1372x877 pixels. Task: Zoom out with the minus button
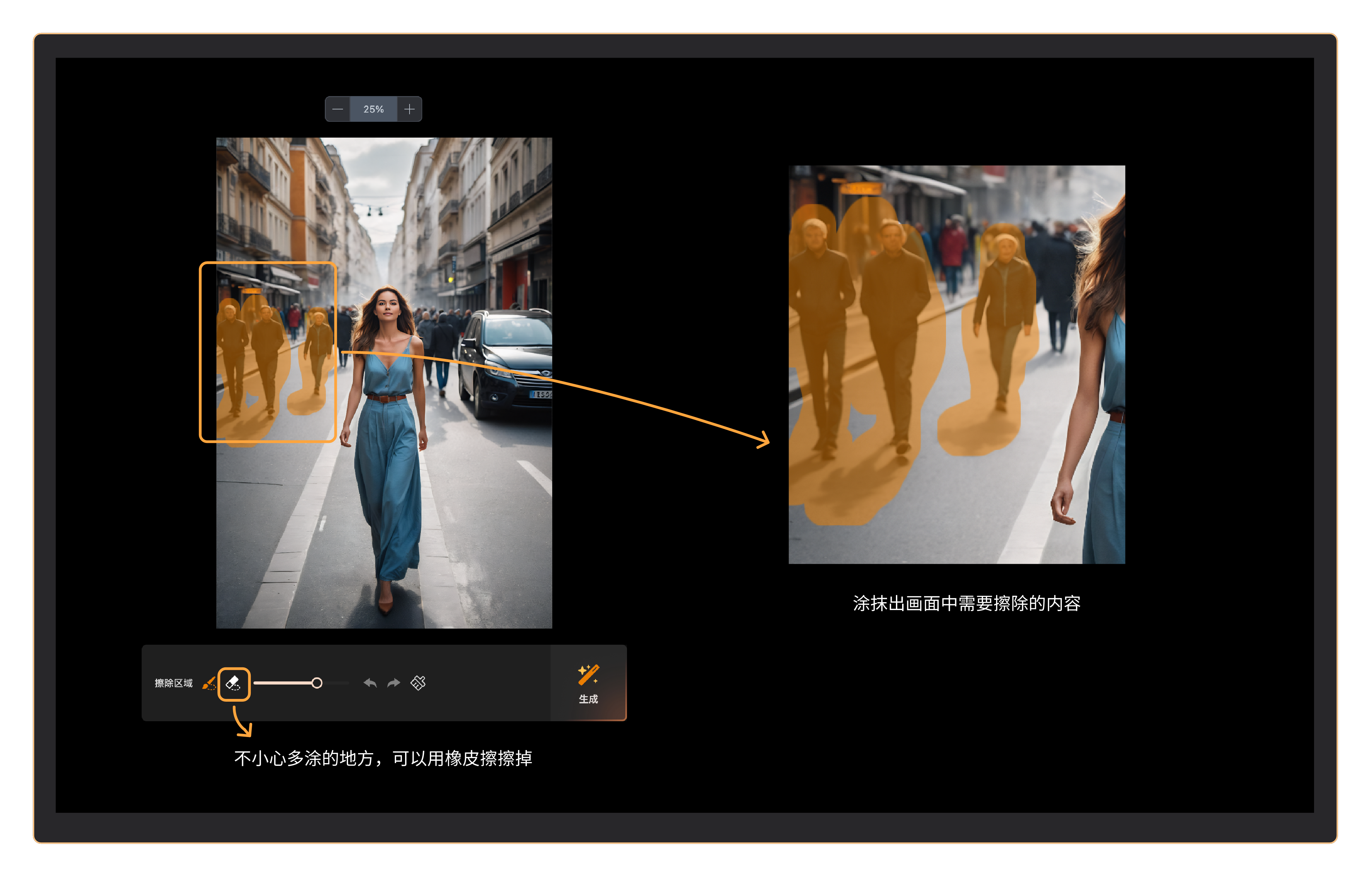tap(338, 109)
